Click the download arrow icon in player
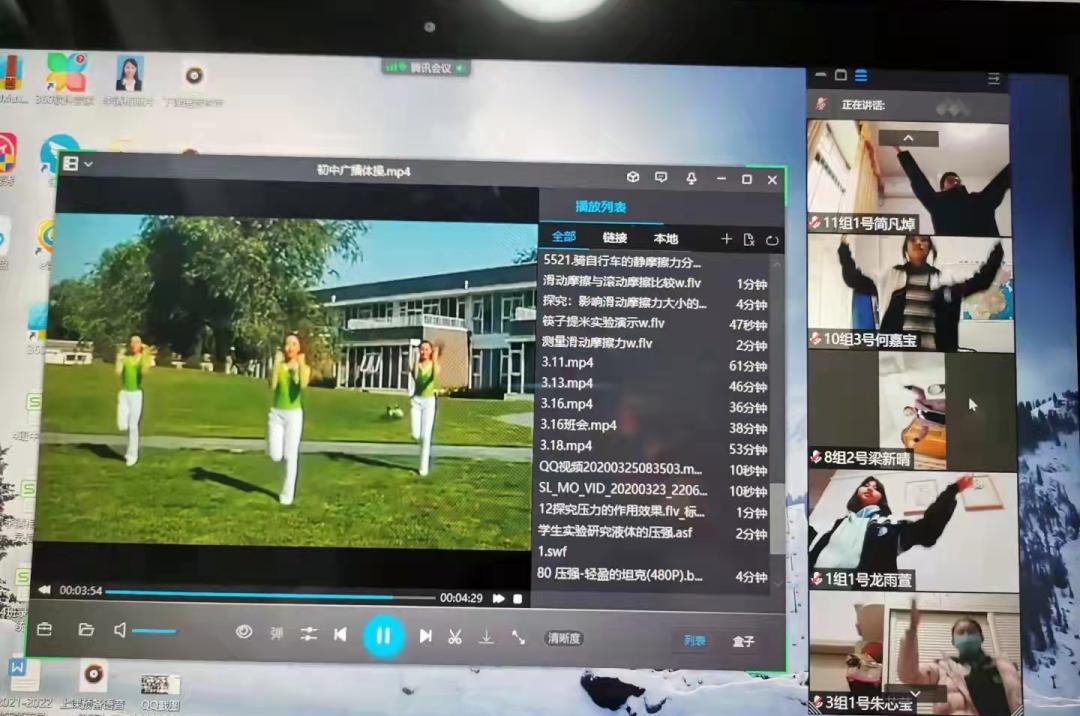Viewport: 1080px width, 716px height. [486, 636]
